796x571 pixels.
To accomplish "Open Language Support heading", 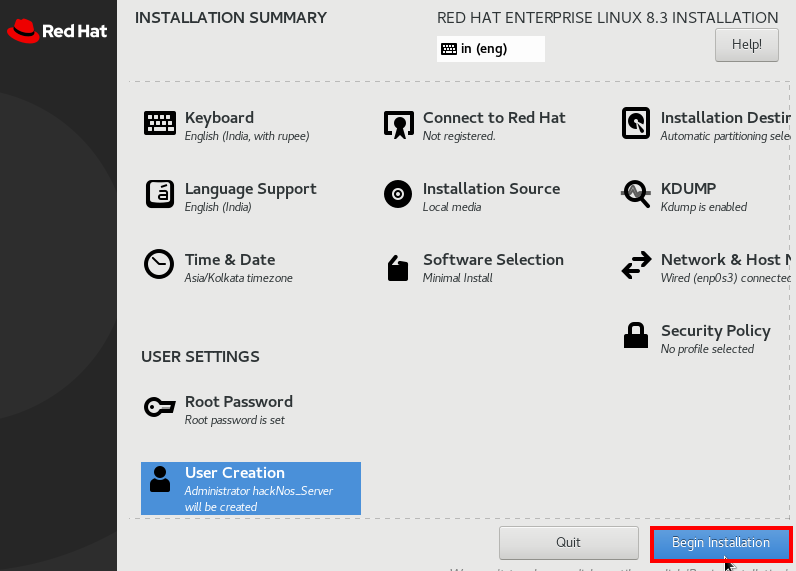I will tap(250, 189).
